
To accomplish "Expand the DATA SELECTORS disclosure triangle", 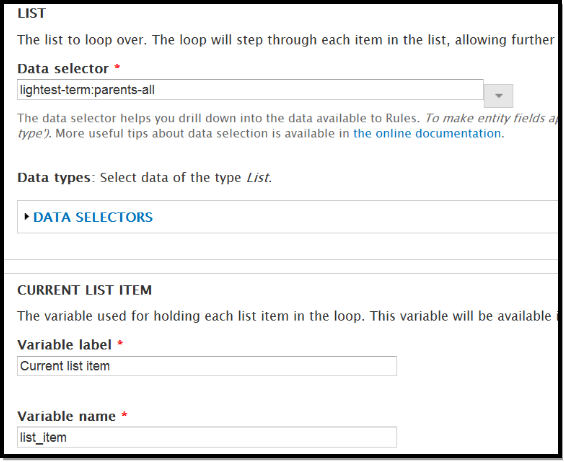I will click(26, 217).
